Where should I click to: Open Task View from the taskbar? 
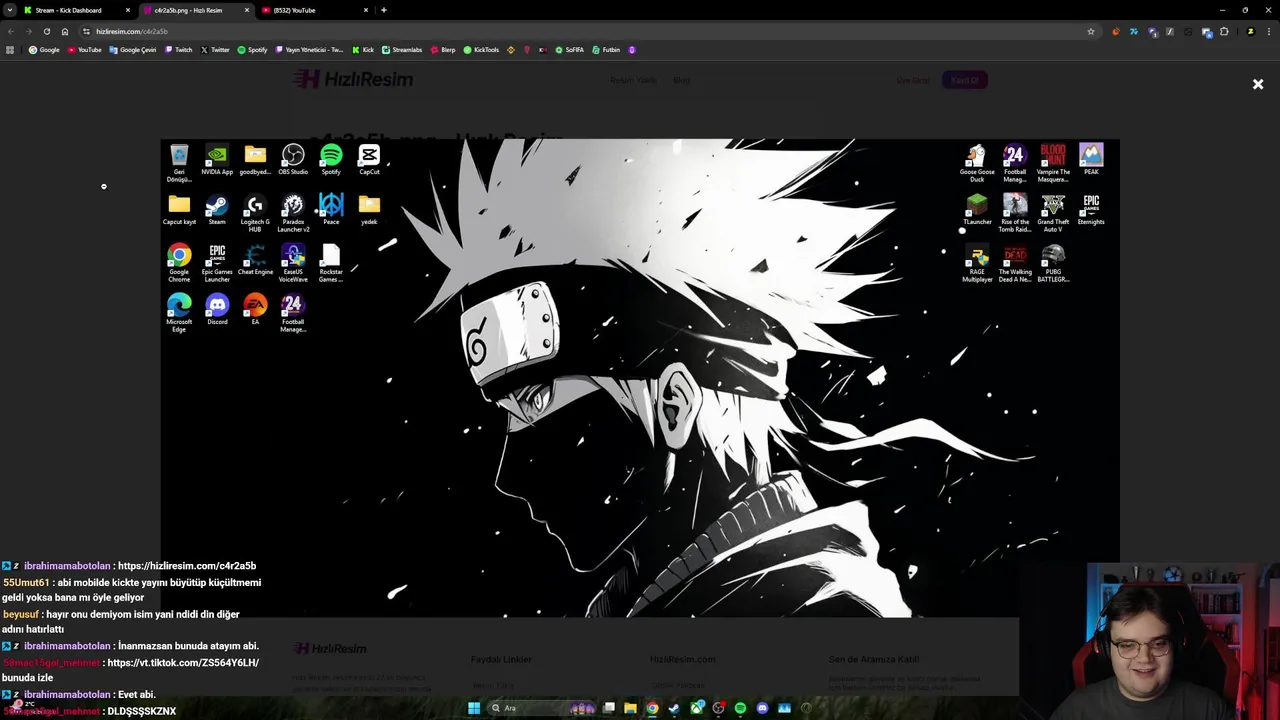point(608,708)
